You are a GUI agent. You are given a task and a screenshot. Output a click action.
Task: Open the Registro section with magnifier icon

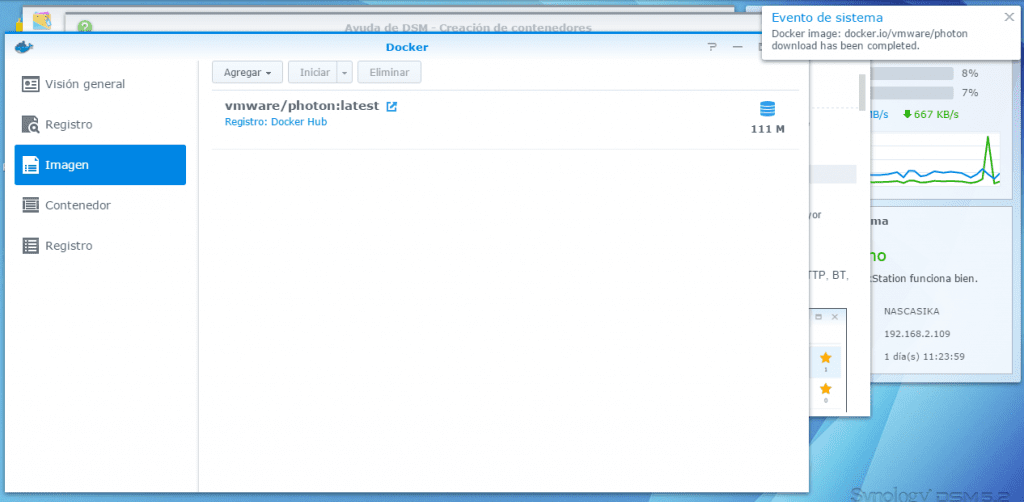[x=100, y=125]
